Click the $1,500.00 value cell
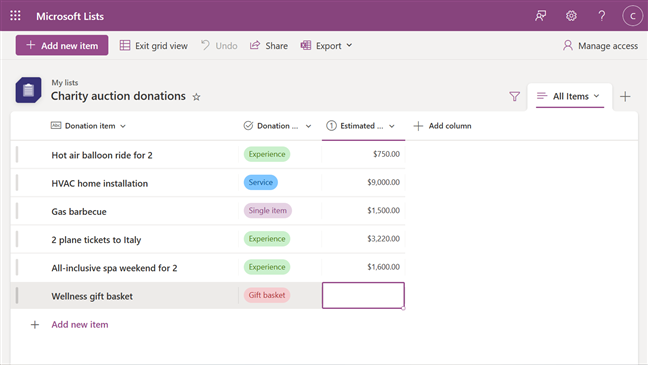648x365 pixels. [x=363, y=210]
